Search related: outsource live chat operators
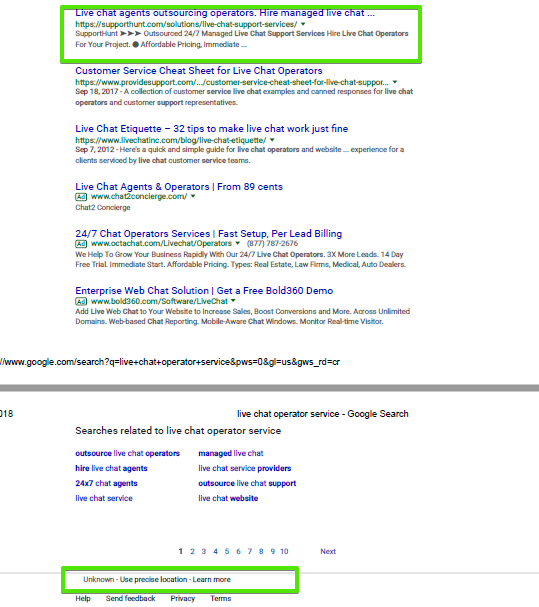Screen dimensions: 539x607 pos(127,453)
